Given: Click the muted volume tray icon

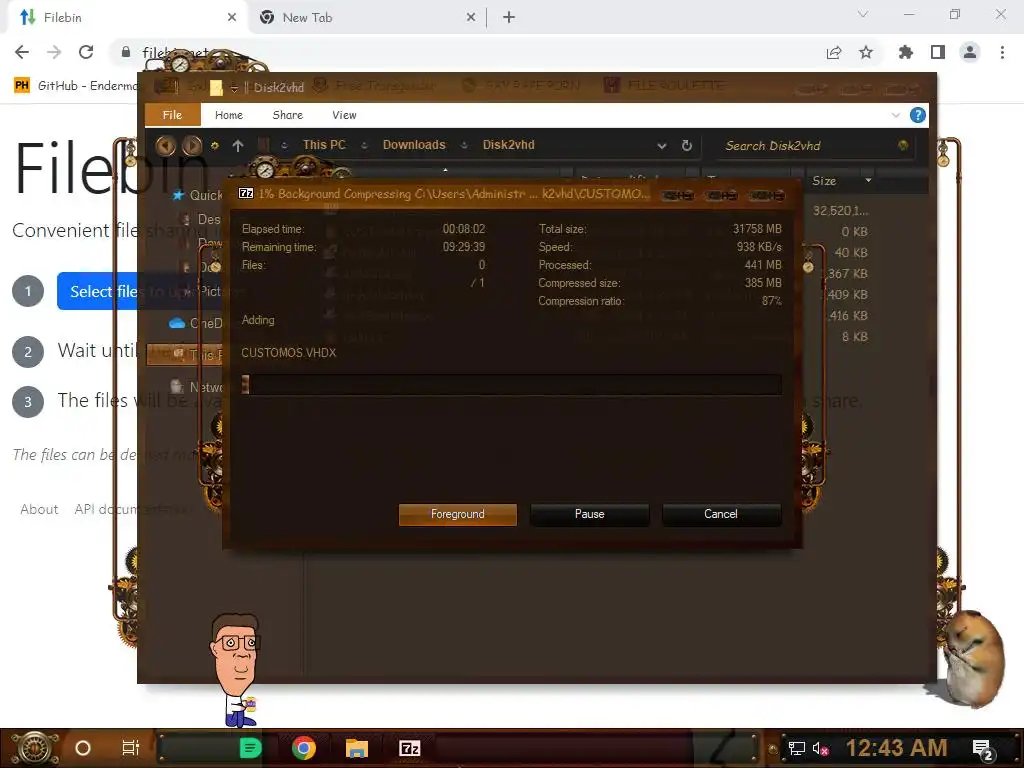Looking at the screenshot, I should [820, 748].
